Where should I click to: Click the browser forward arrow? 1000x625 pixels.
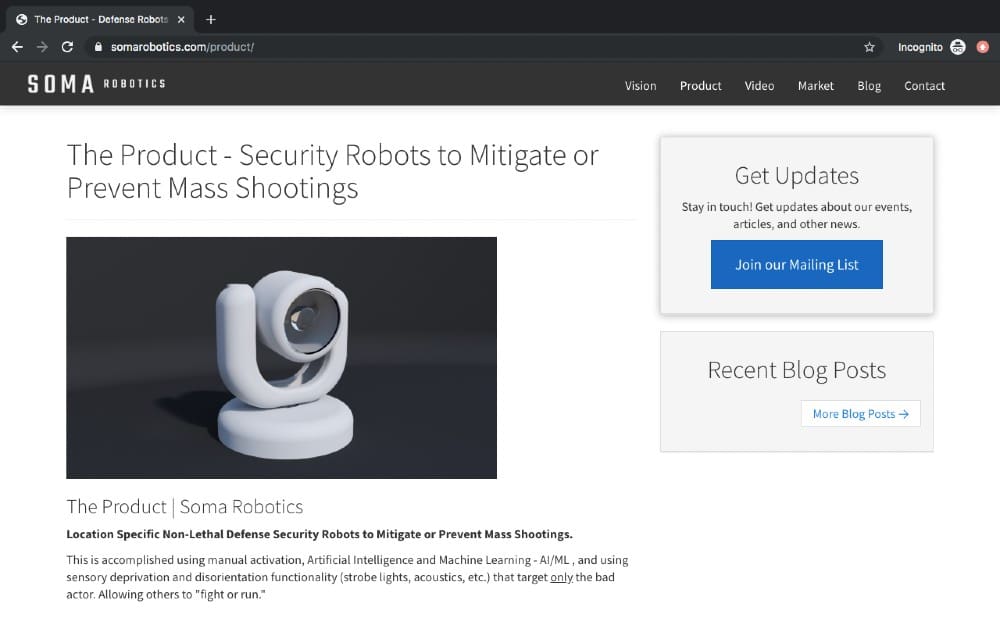(x=42, y=47)
